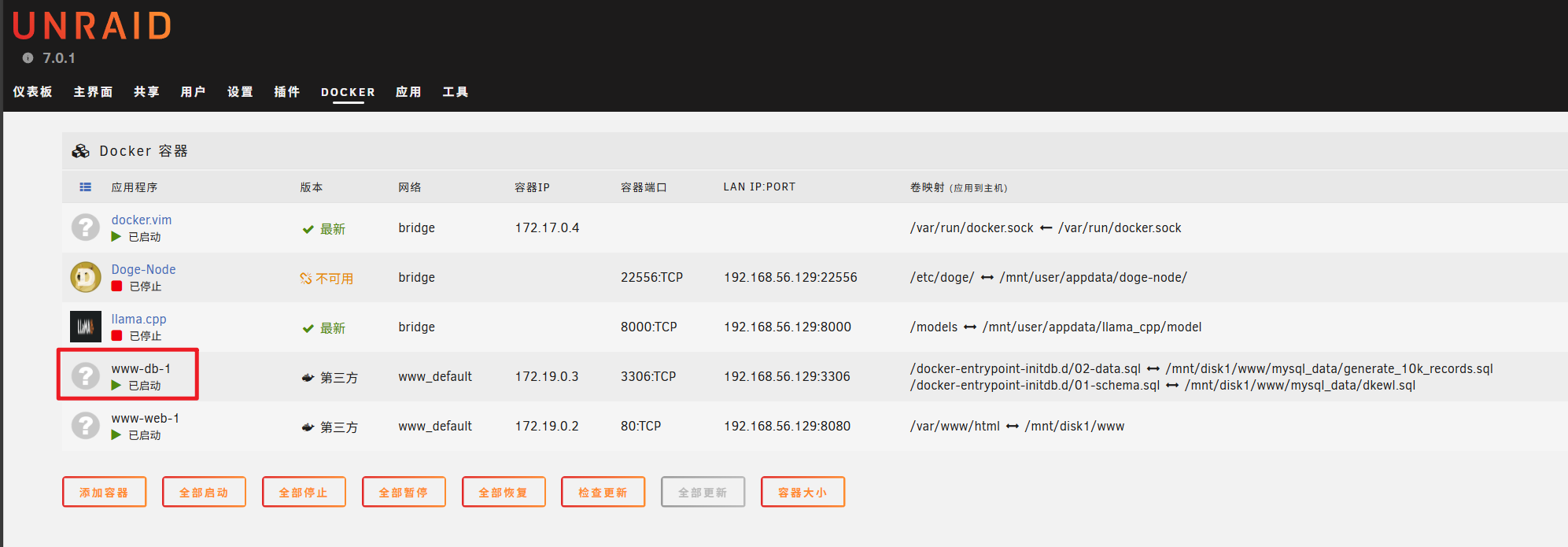Click the 检查更新 check updates button
The height and width of the screenshot is (547, 1568).
pyautogui.click(x=603, y=492)
